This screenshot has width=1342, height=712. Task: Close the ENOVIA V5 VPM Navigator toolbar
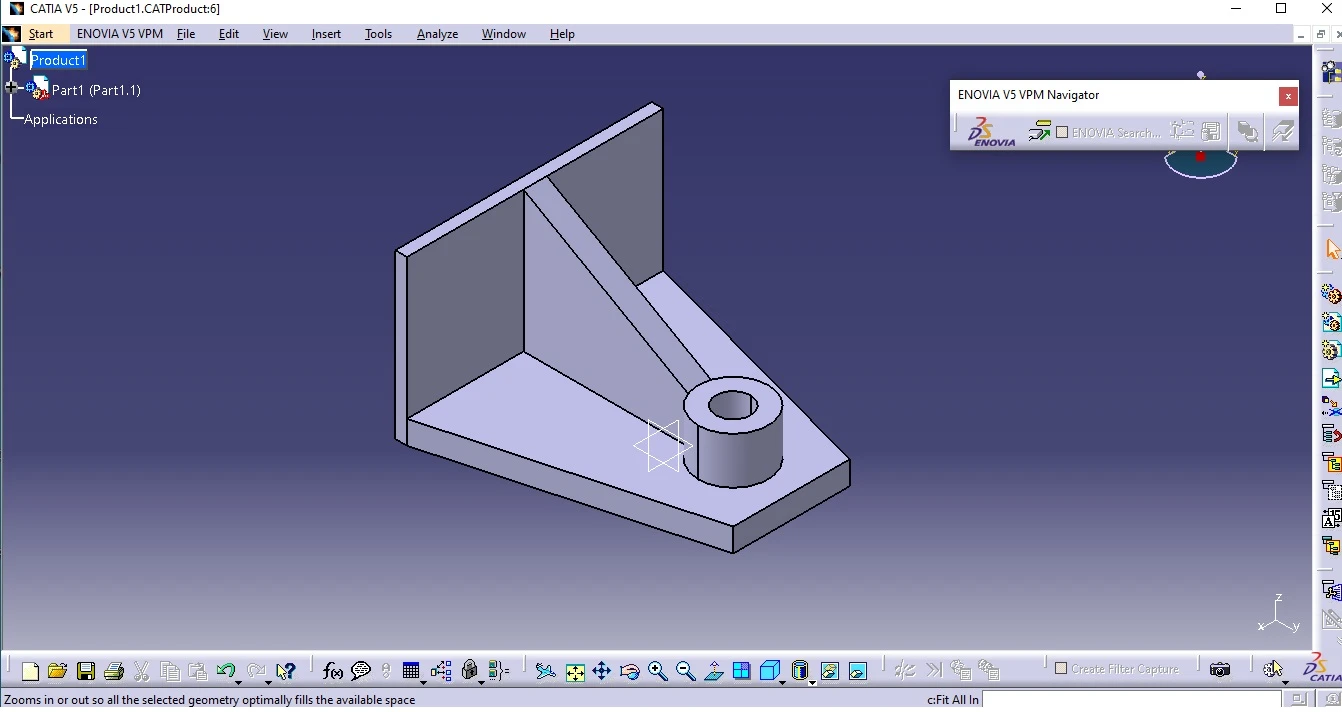(x=1288, y=96)
